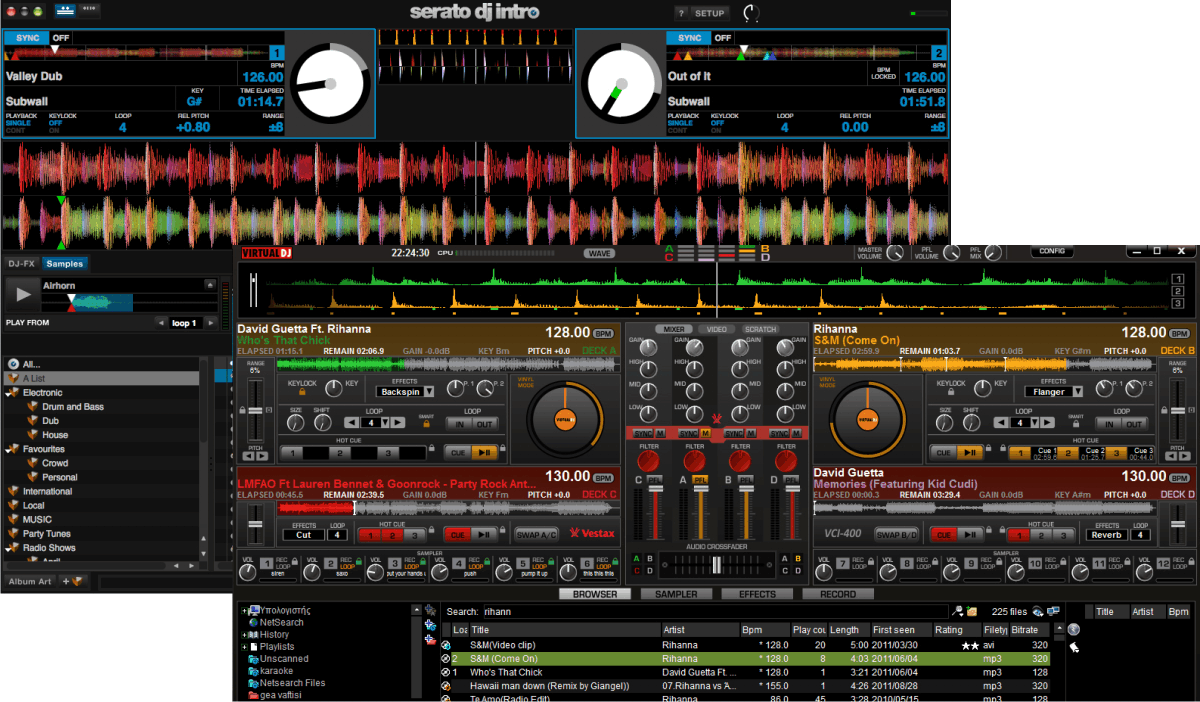The height and width of the screenshot is (702, 1200).
Task: Open the DJ-FX tab in Serato
Action: point(21,264)
